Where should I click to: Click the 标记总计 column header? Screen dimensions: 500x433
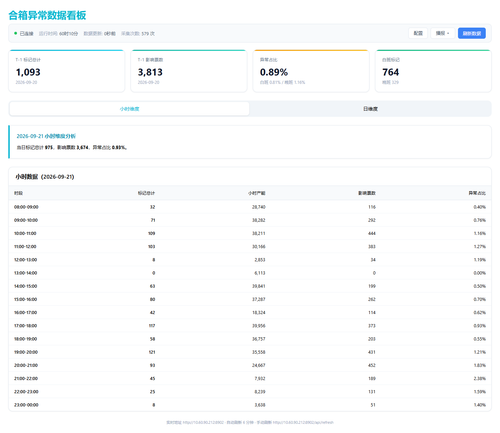(x=146, y=193)
